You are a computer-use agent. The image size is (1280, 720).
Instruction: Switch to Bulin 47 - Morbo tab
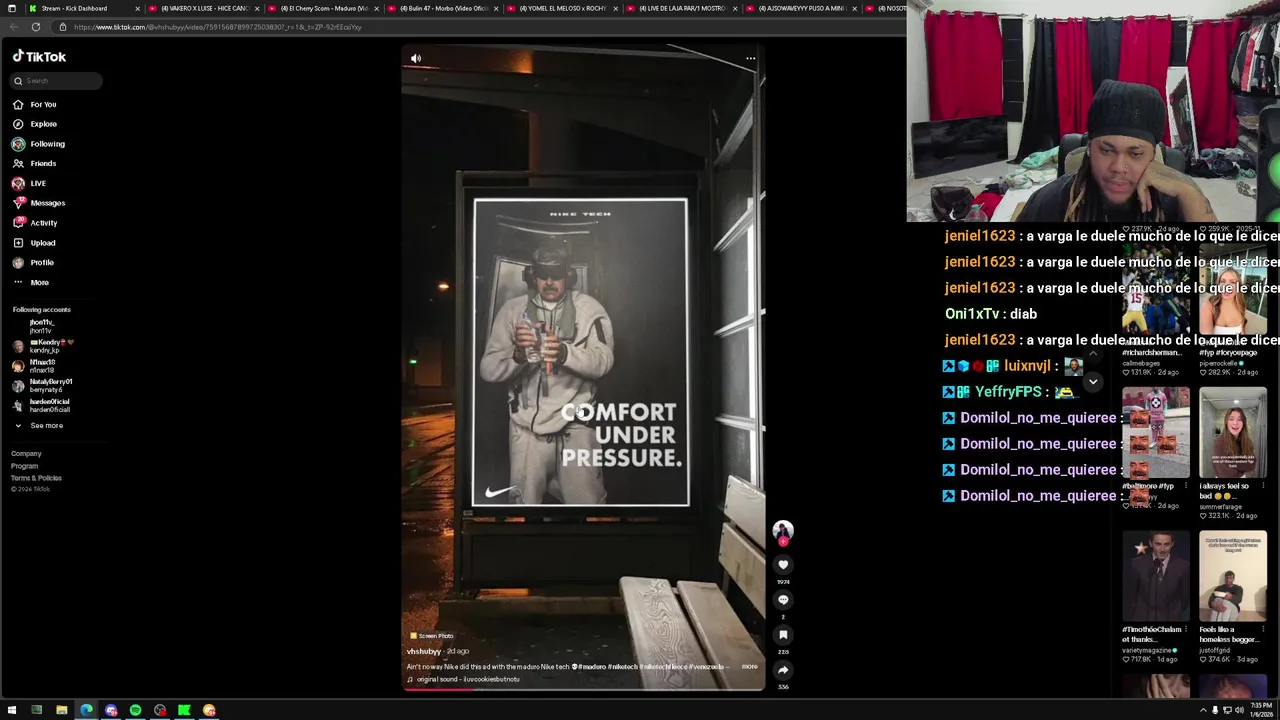click(442, 8)
